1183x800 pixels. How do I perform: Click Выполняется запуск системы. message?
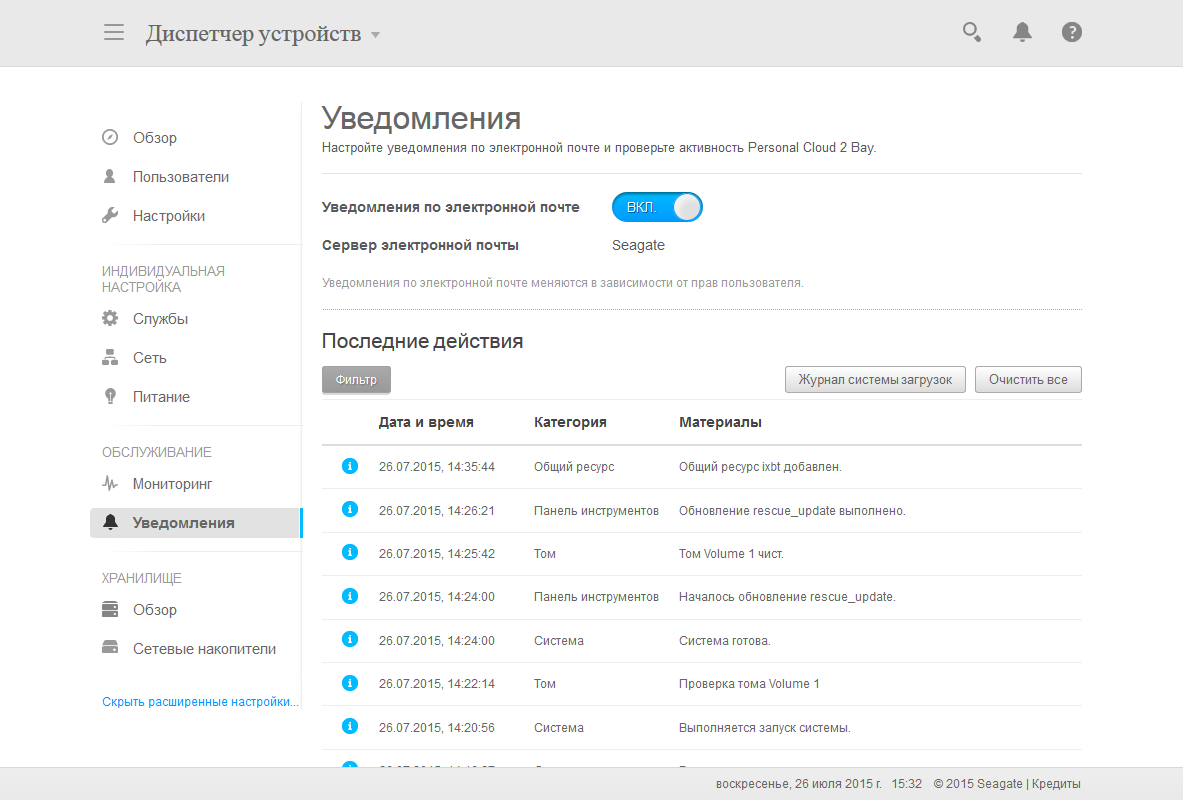[764, 728]
